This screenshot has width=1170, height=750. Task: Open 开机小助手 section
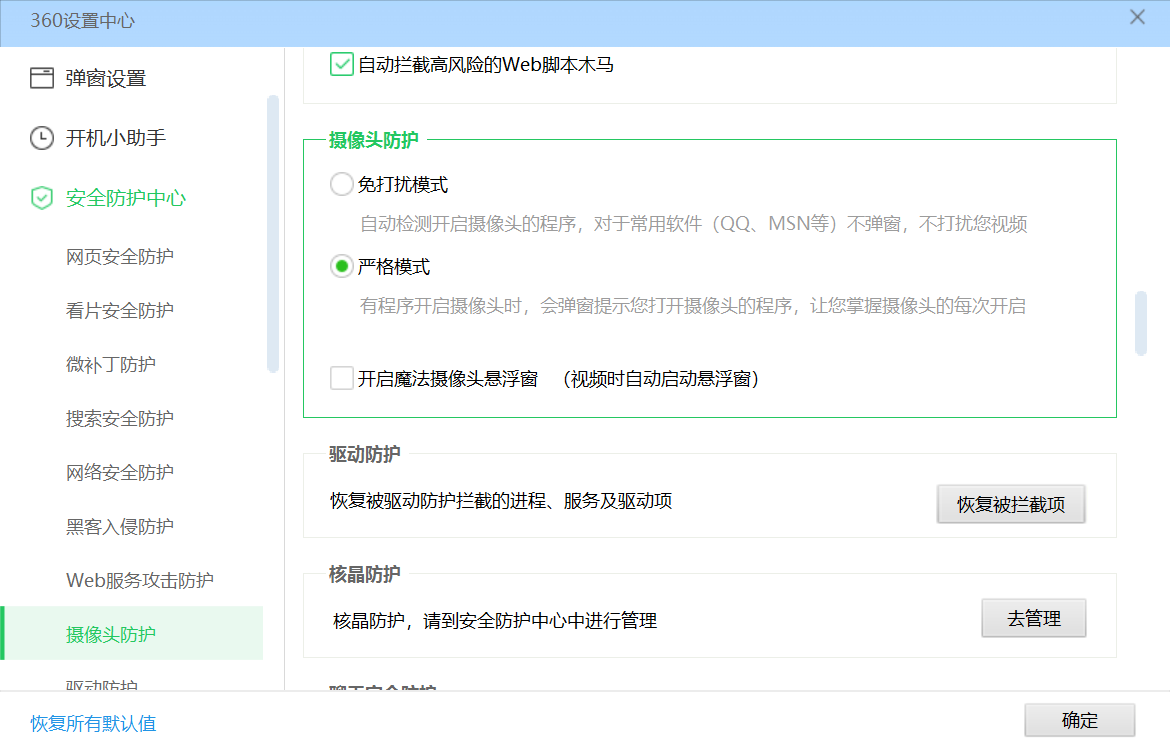point(116,138)
